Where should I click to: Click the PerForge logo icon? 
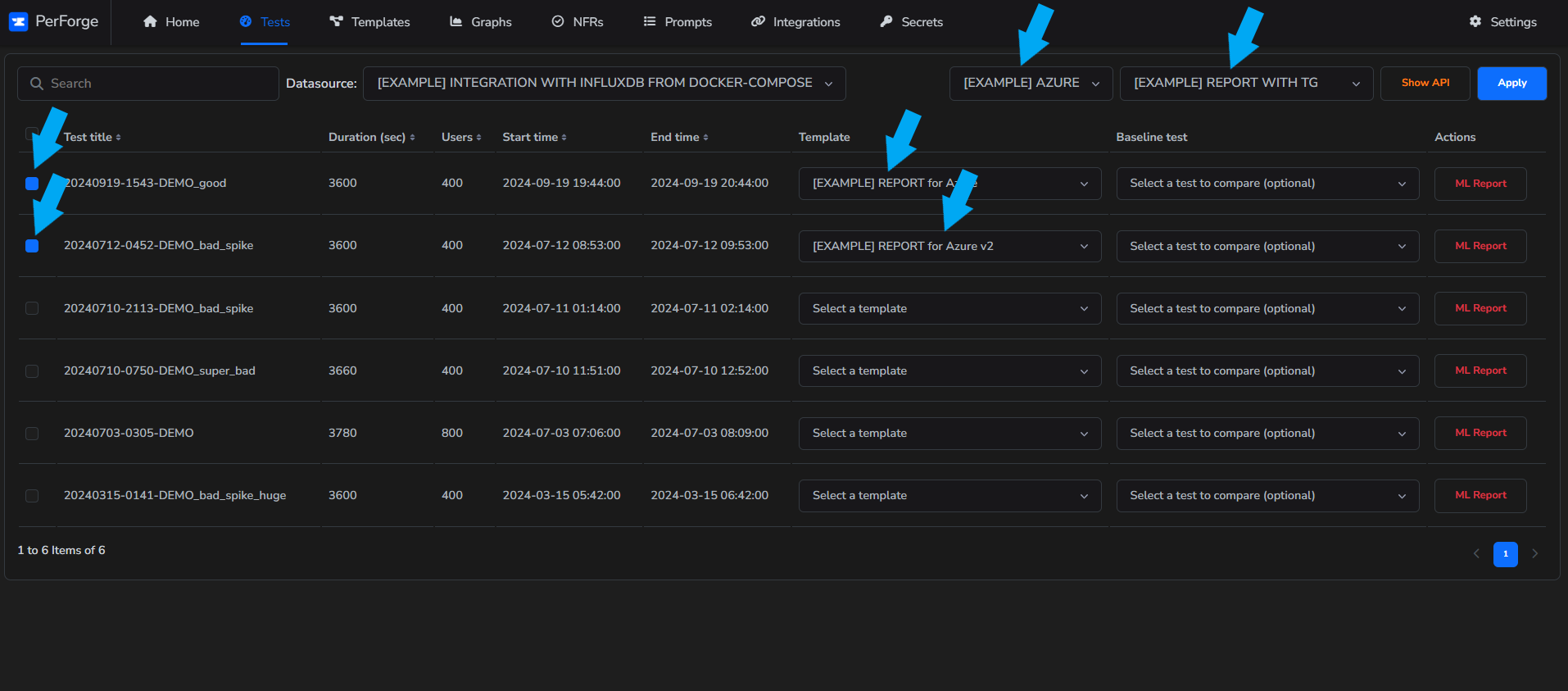[x=18, y=21]
